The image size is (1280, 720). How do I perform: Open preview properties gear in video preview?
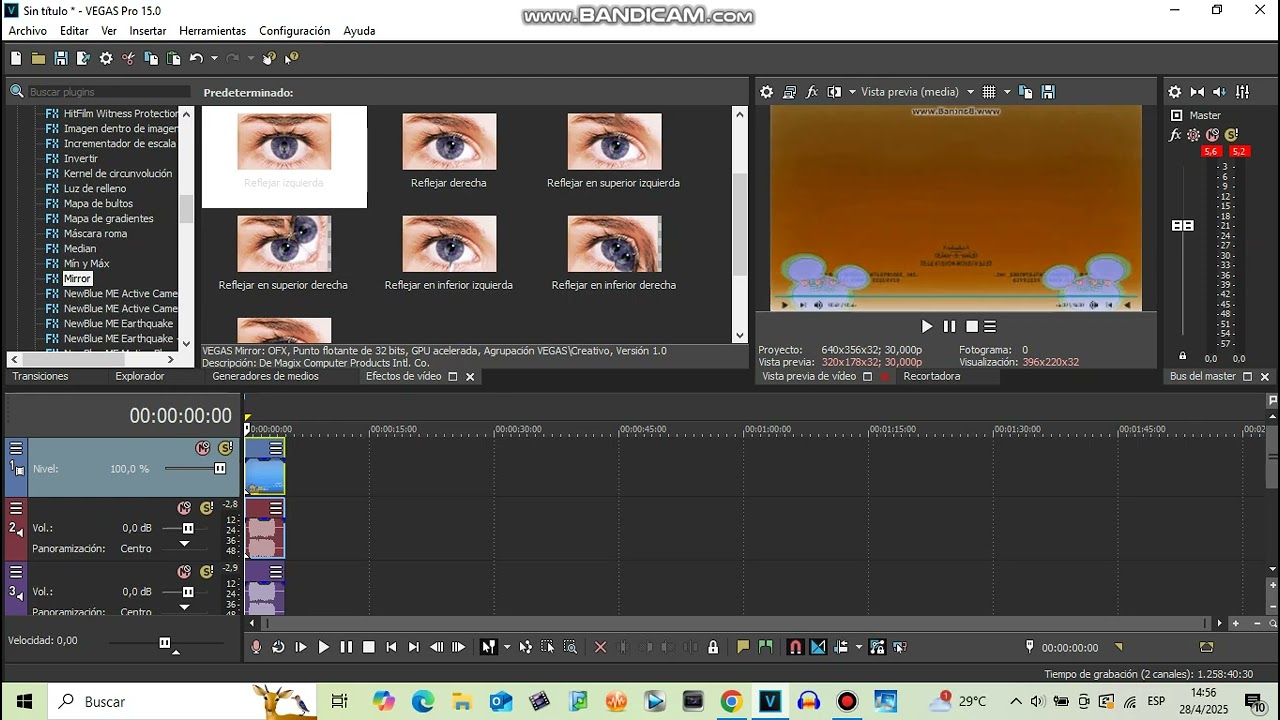[x=767, y=92]
